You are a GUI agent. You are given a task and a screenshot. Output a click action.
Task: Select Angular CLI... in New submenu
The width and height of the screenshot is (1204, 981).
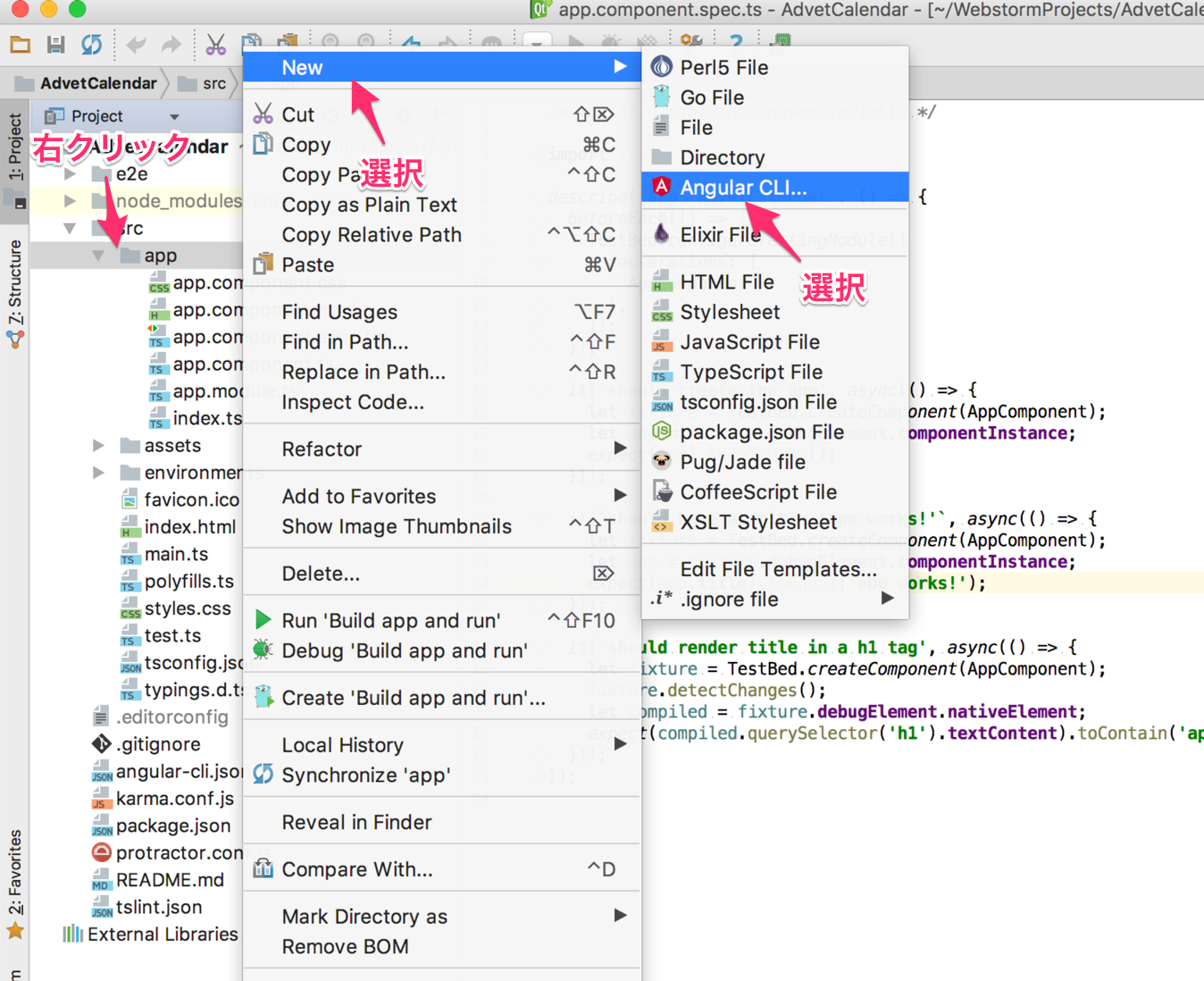[x=775, y=188]
